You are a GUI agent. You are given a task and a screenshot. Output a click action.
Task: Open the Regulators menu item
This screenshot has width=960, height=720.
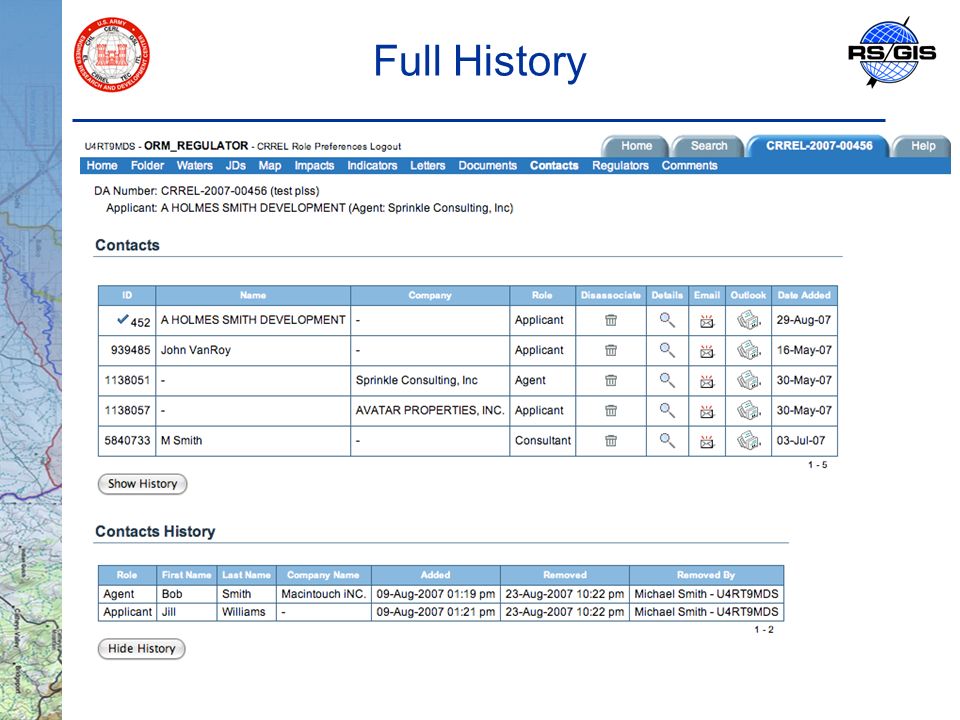(x=620, y=165)
